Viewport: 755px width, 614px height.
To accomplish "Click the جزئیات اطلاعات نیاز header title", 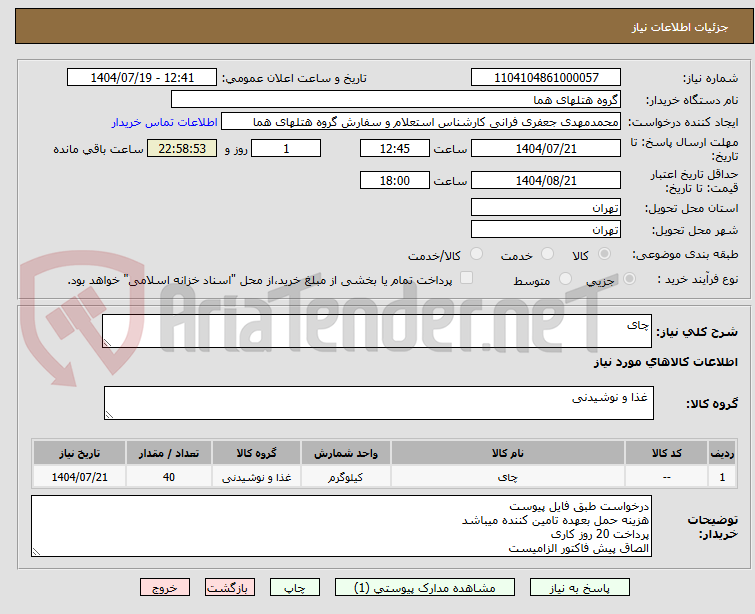I will pyautogui.click(x=680, y=27).
